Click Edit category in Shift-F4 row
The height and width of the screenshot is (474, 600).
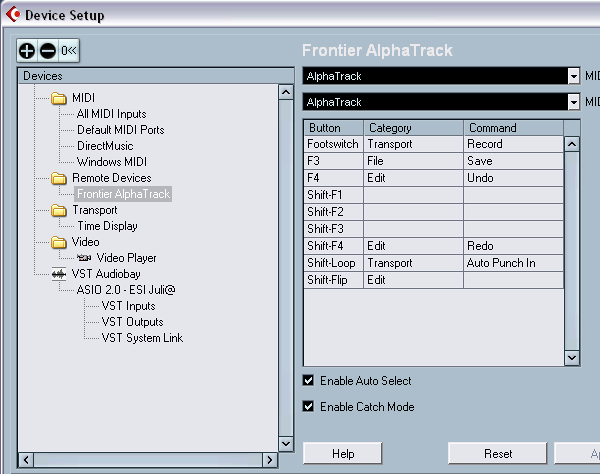point(413,246)
